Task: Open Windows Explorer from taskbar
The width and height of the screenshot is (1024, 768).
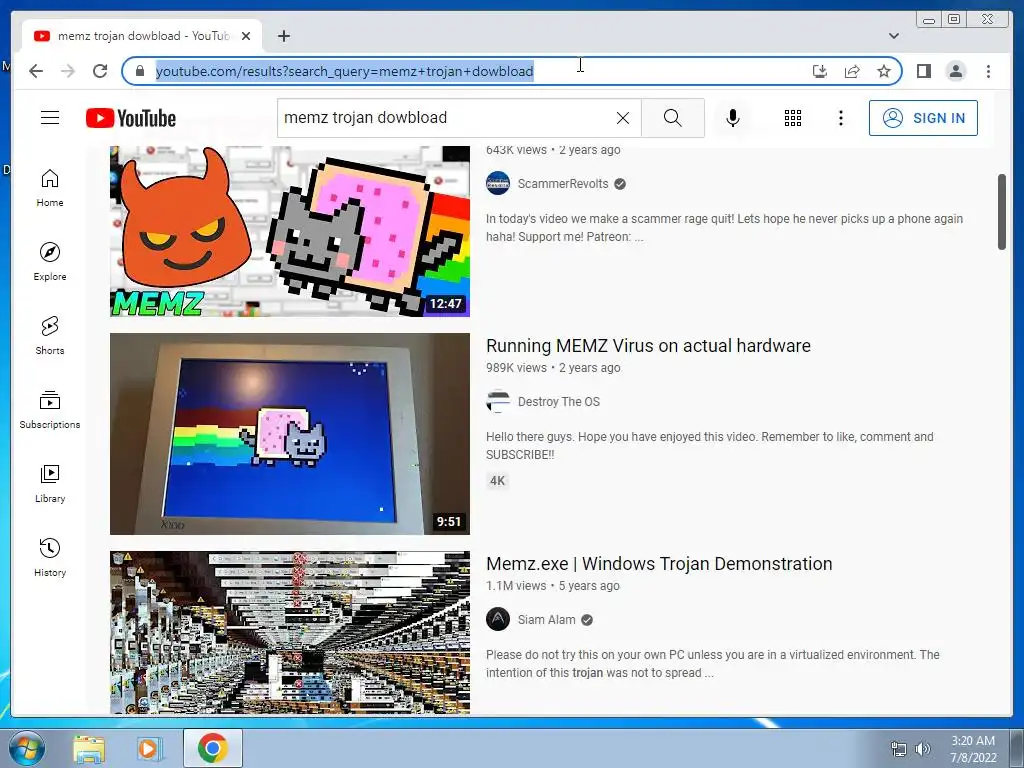Action: click(89, 748)
